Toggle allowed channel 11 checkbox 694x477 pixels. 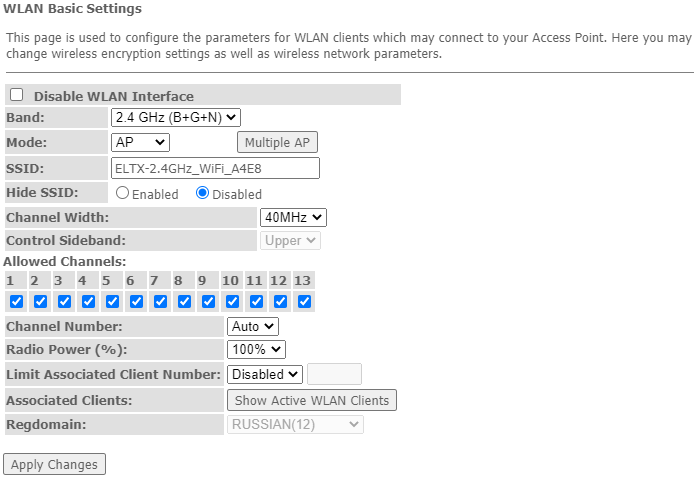click(256, 301)
